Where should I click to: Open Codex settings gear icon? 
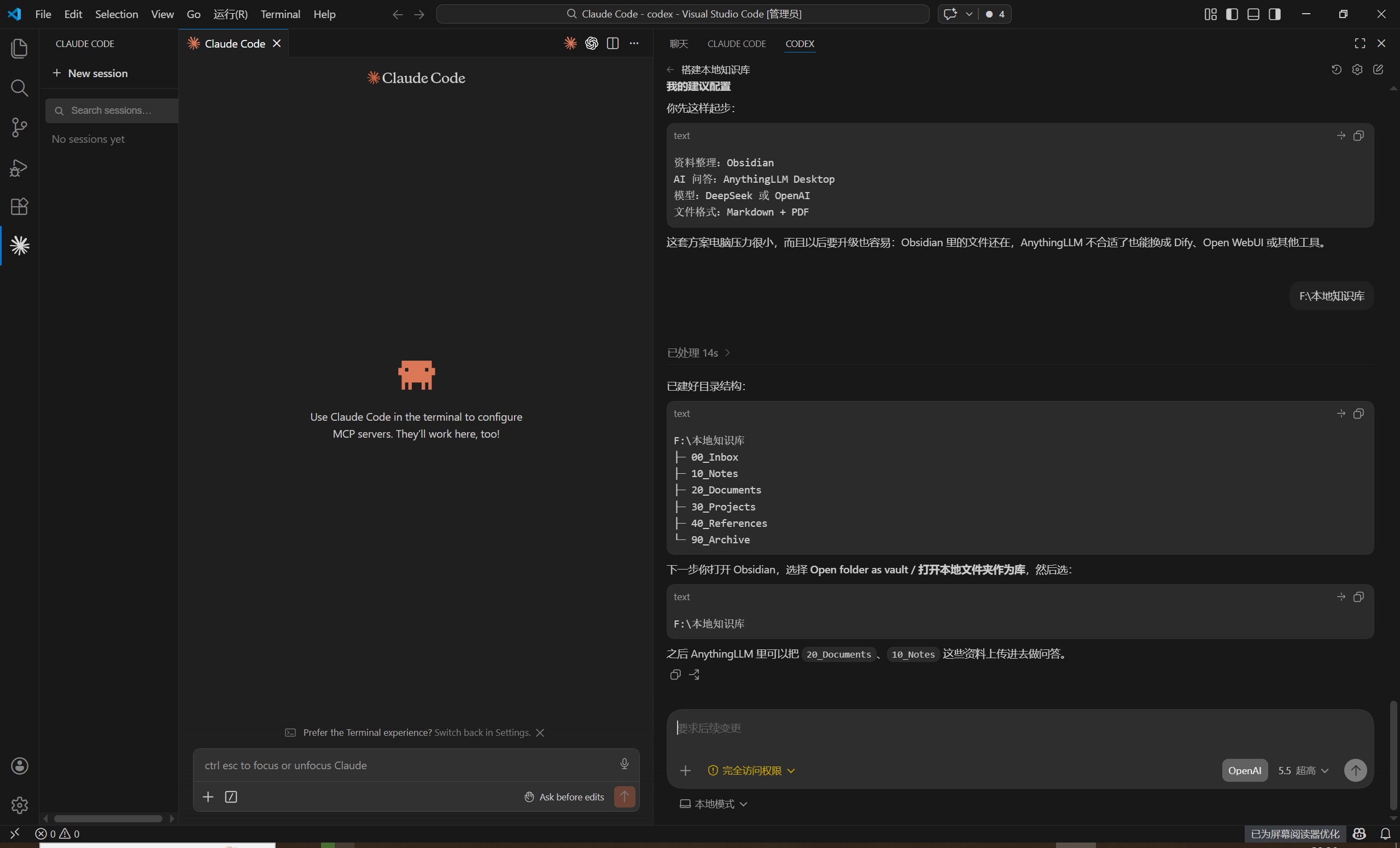pyautogui.click(x=1357, y=69)
